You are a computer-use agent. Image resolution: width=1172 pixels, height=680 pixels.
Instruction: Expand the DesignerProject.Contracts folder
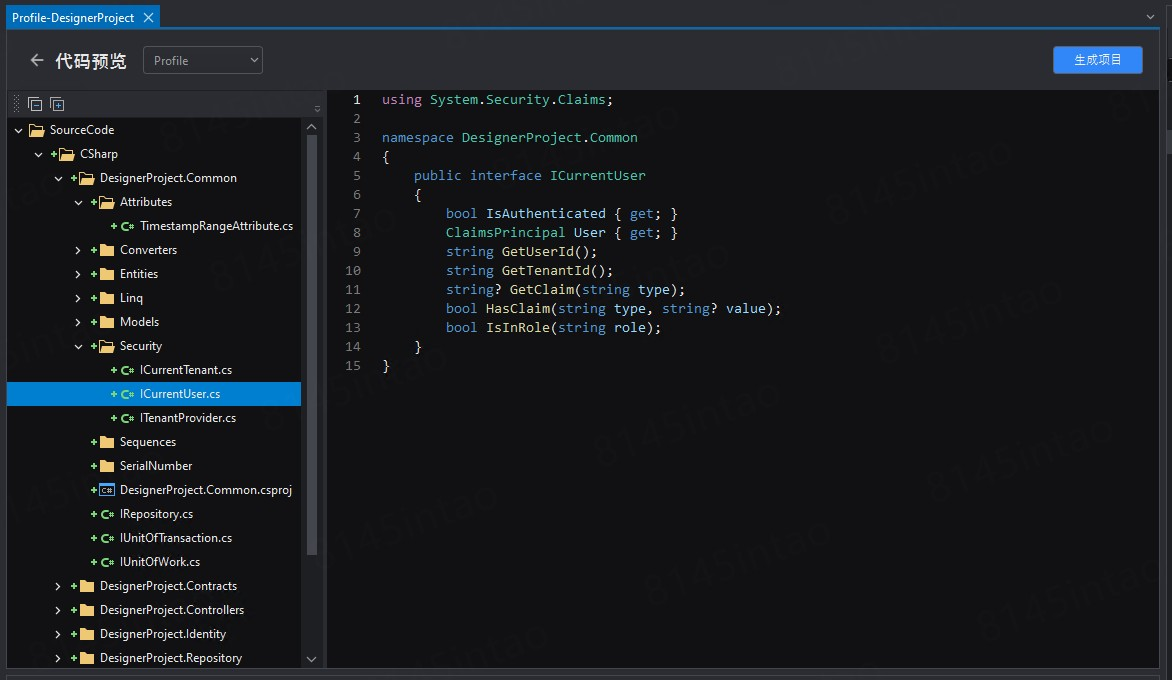click(x=58, y=586)
